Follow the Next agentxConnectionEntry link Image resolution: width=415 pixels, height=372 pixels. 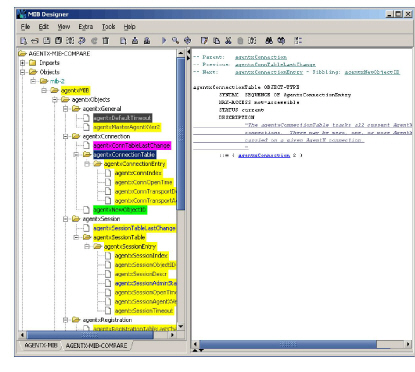pyautogui.click(x=269, y=72)
